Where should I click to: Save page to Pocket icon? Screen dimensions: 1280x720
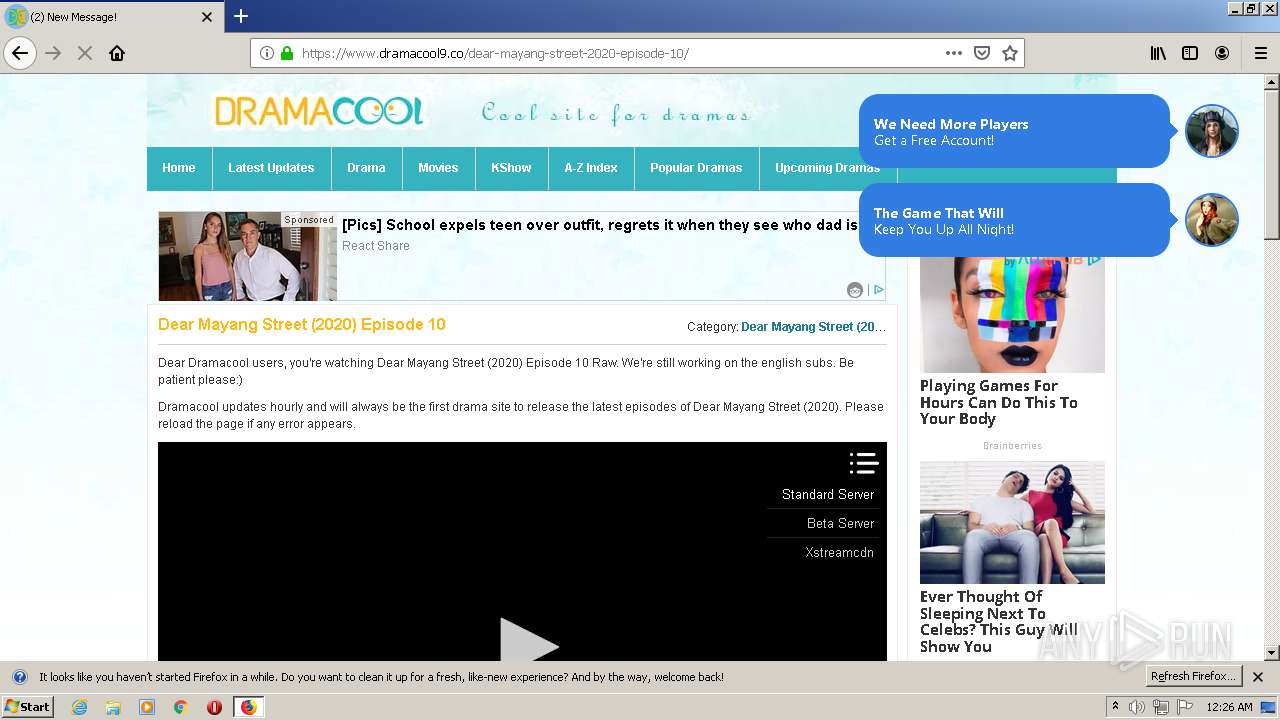click(x=982, y=53)
